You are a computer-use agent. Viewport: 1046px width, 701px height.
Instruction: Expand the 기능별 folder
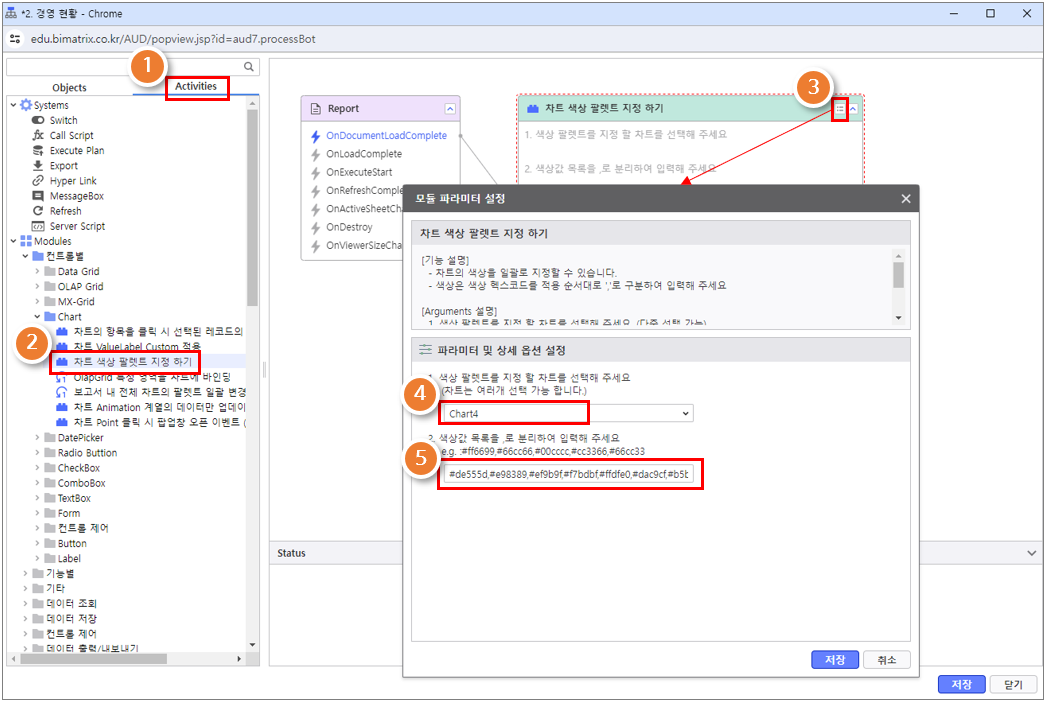point(25,574)
